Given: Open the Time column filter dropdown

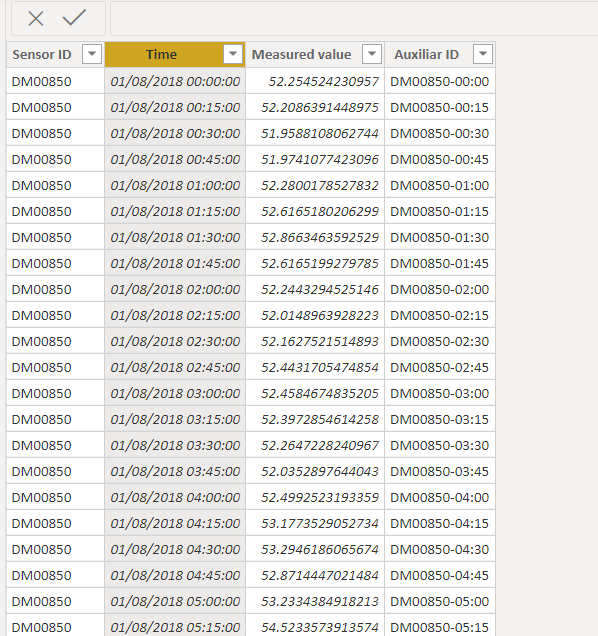Looking at the screenshot, I should (233, 54).
